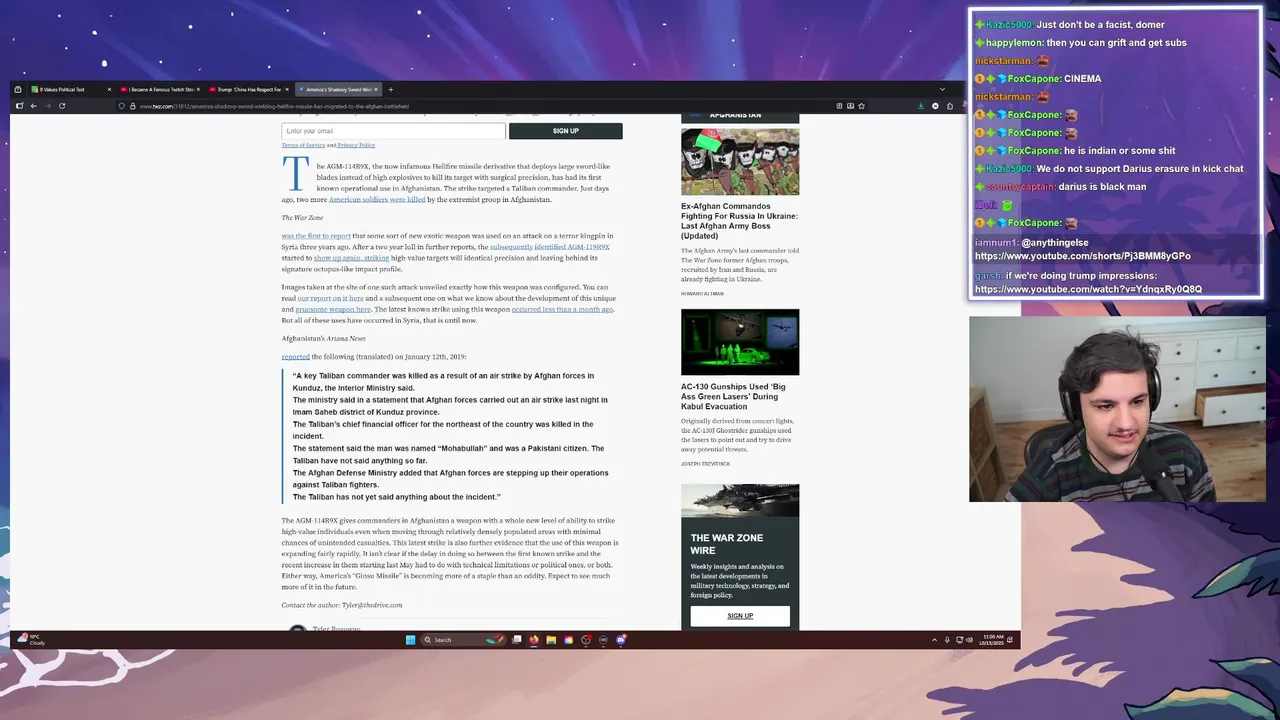Open Ex-Afghan Commandos article headline
The height and width of the screenshot is (720, 1280).
739,221
